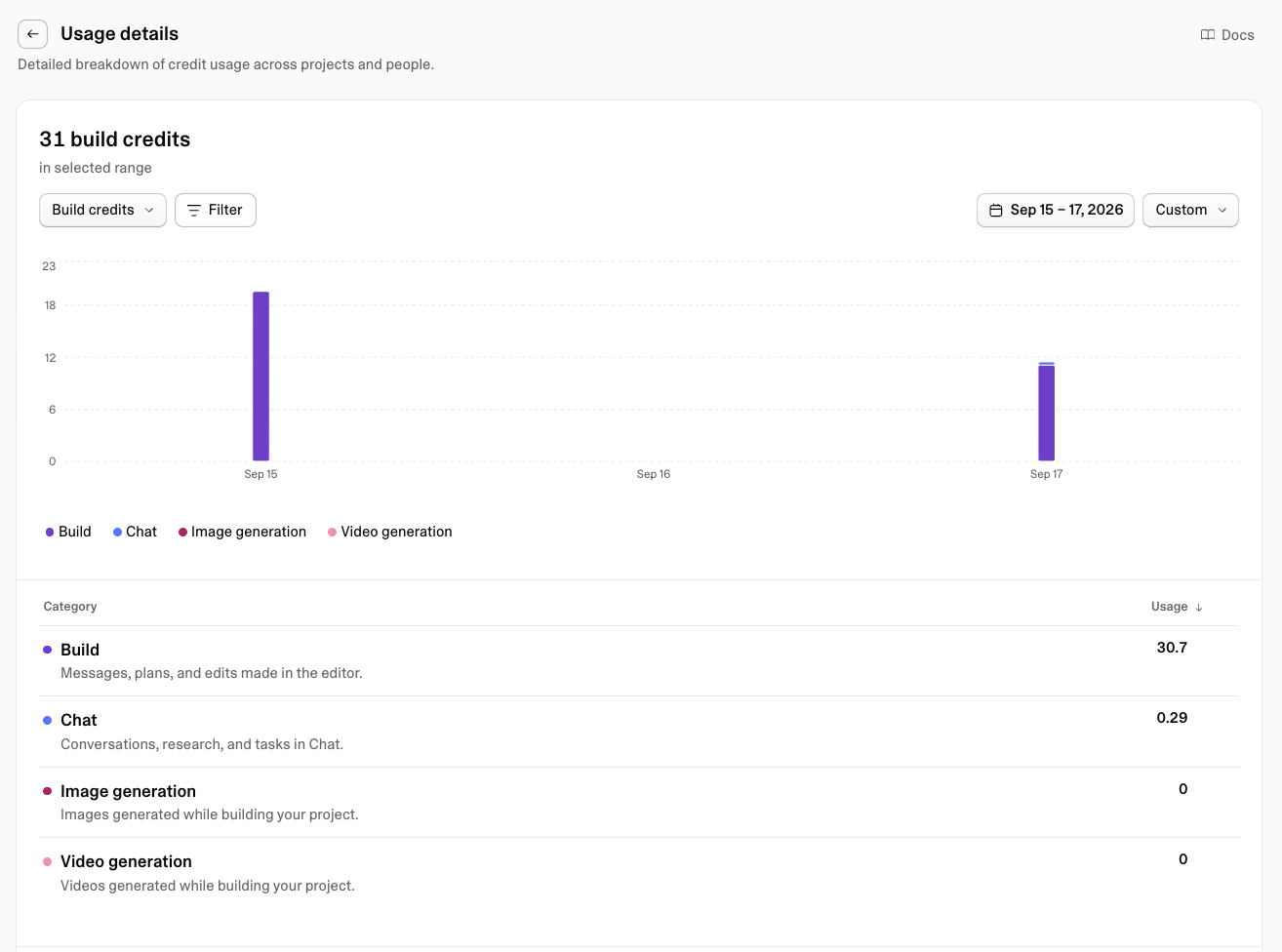Click the Category column header
The image size is (1282, 952).
[70, 607]
